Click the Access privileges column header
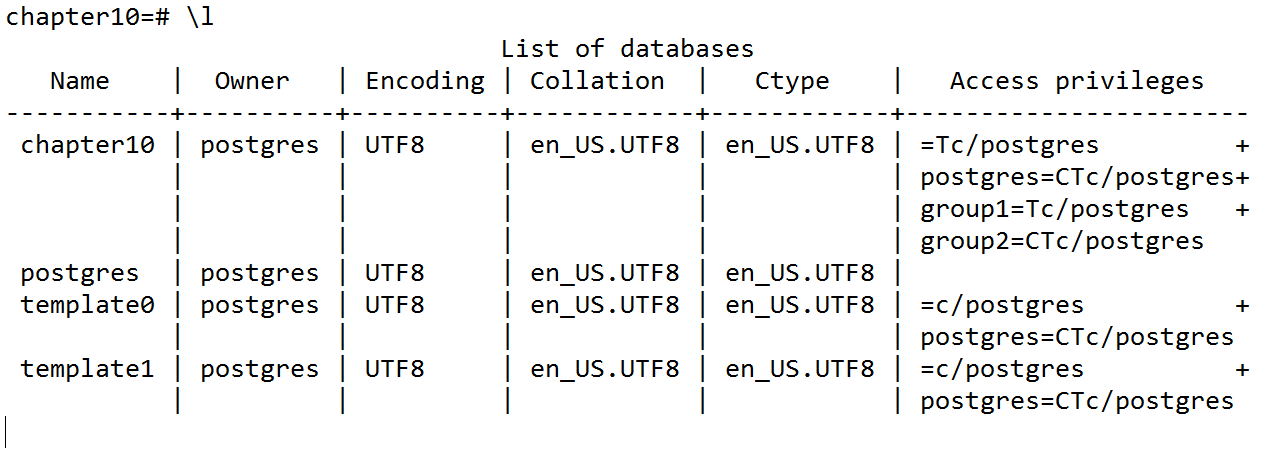Image resolution: width=1272 pixels, height=460 pixels. click(x=1077, y=81)
